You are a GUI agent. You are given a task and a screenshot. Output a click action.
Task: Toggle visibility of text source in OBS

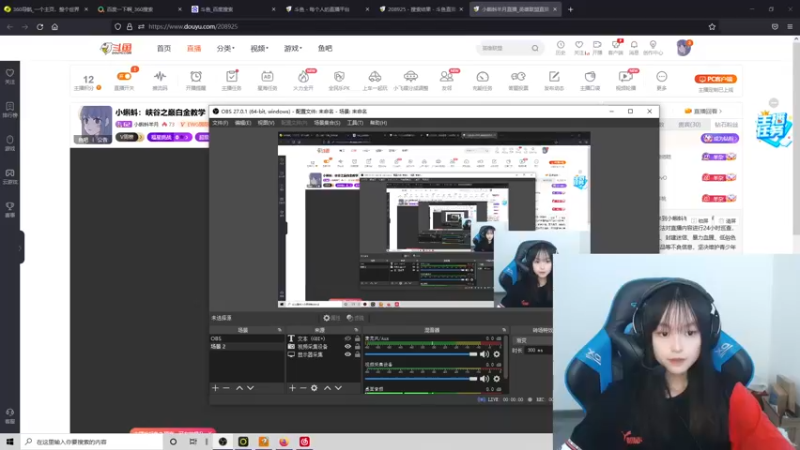click(348, 339)
